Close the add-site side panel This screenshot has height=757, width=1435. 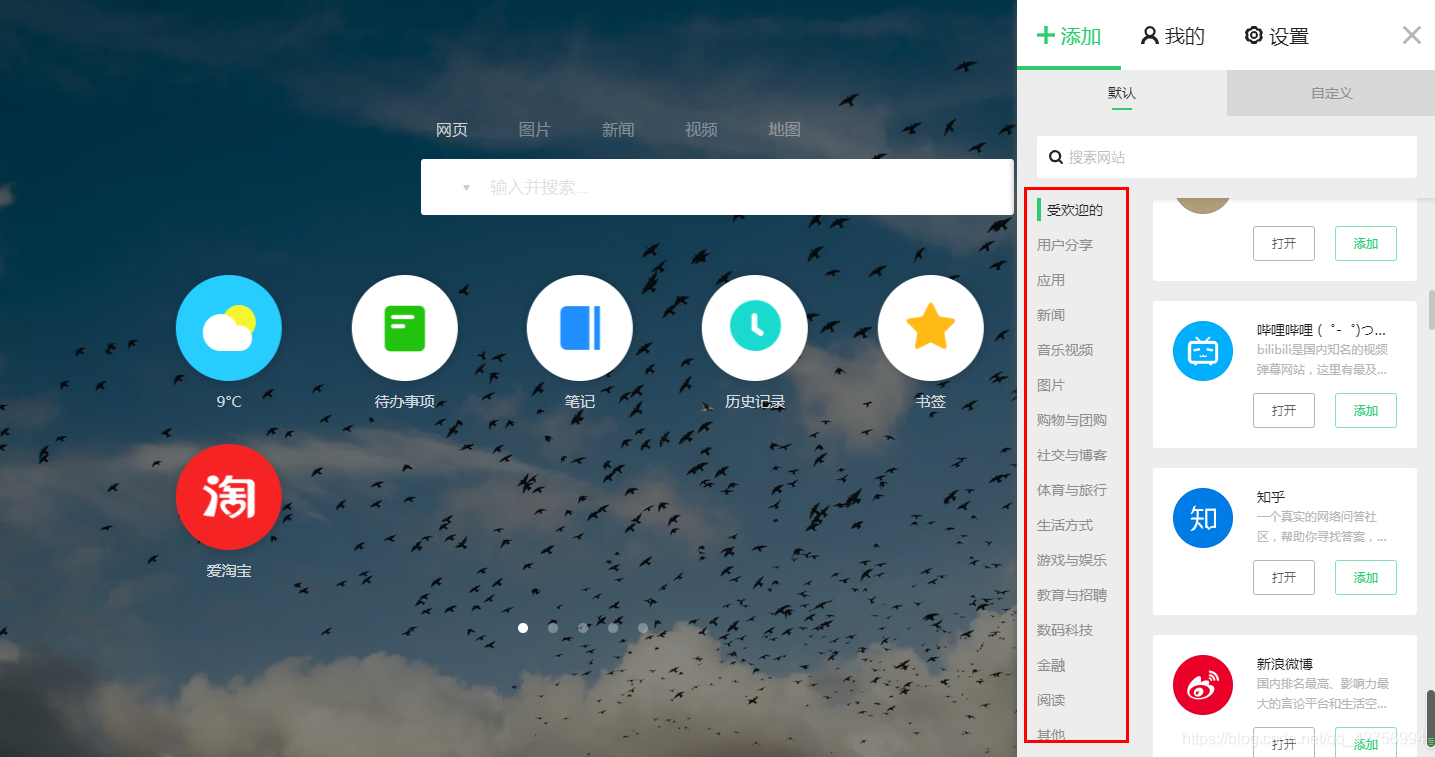(x=1412, y=36)
